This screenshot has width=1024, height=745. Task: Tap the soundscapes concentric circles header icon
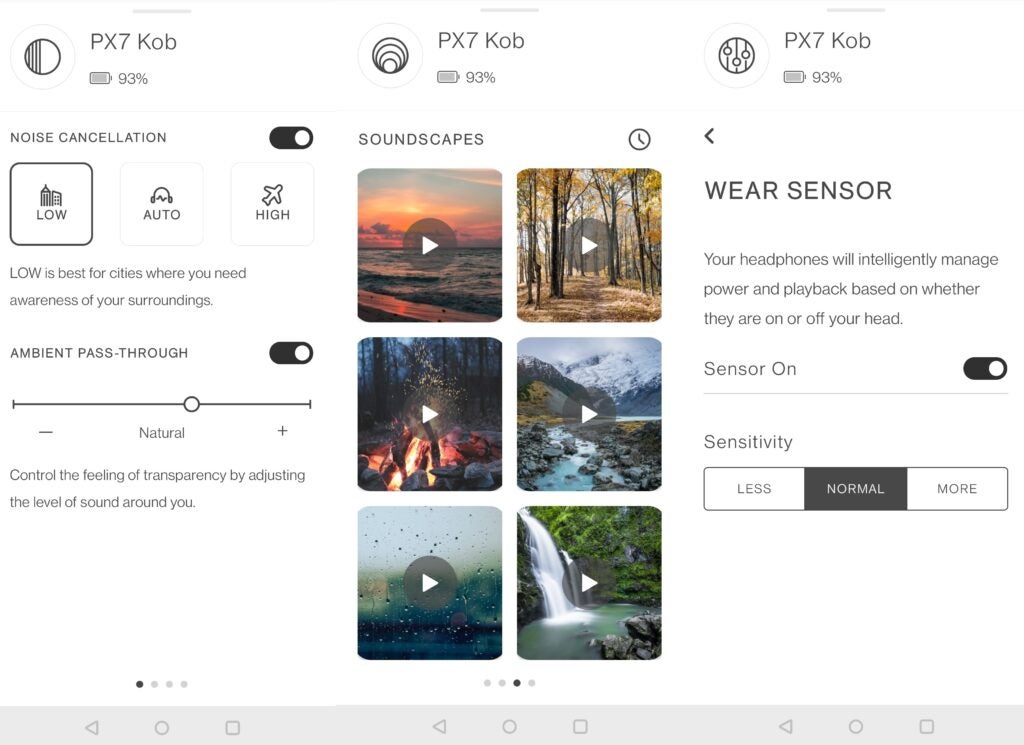click(x=390, y=55)
